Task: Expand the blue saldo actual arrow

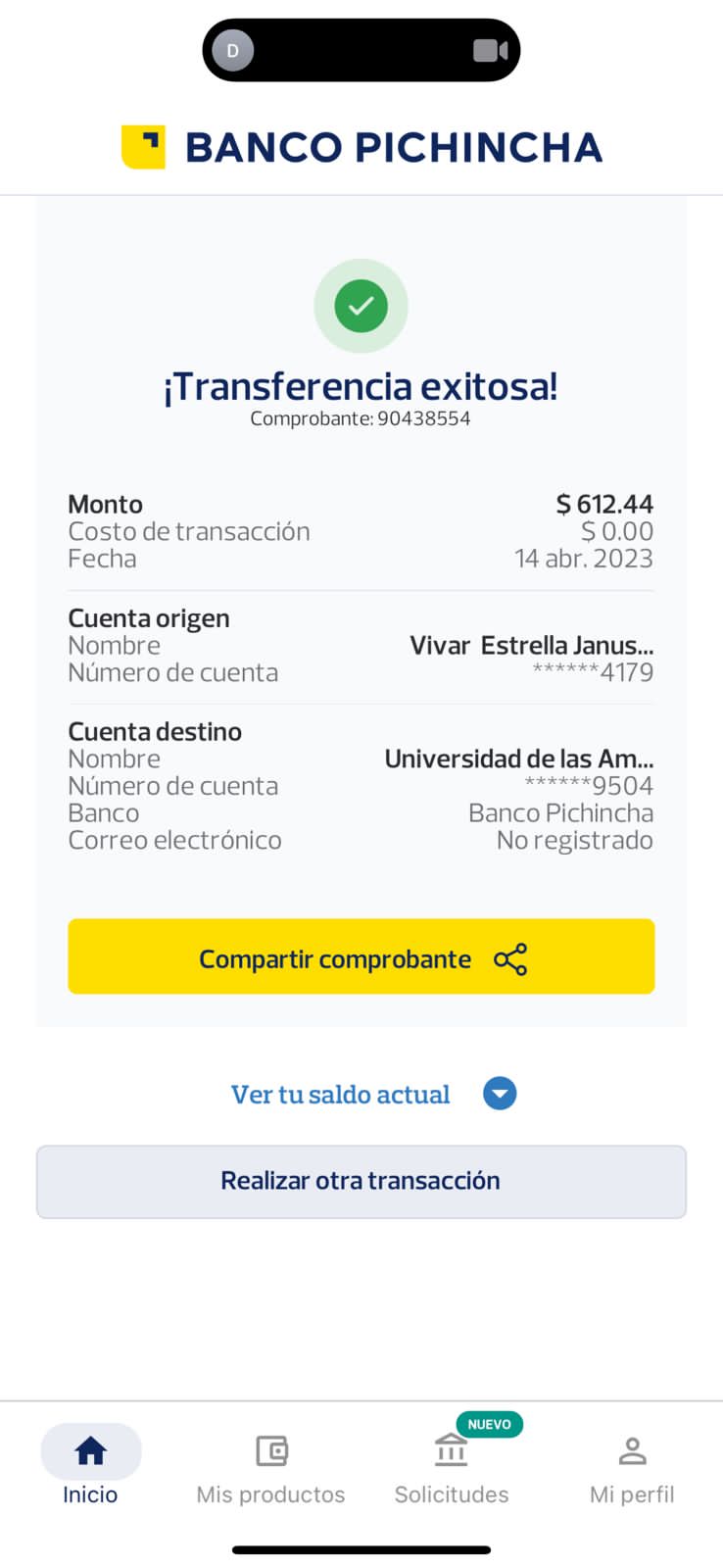Action: [x=500, y=1094]
